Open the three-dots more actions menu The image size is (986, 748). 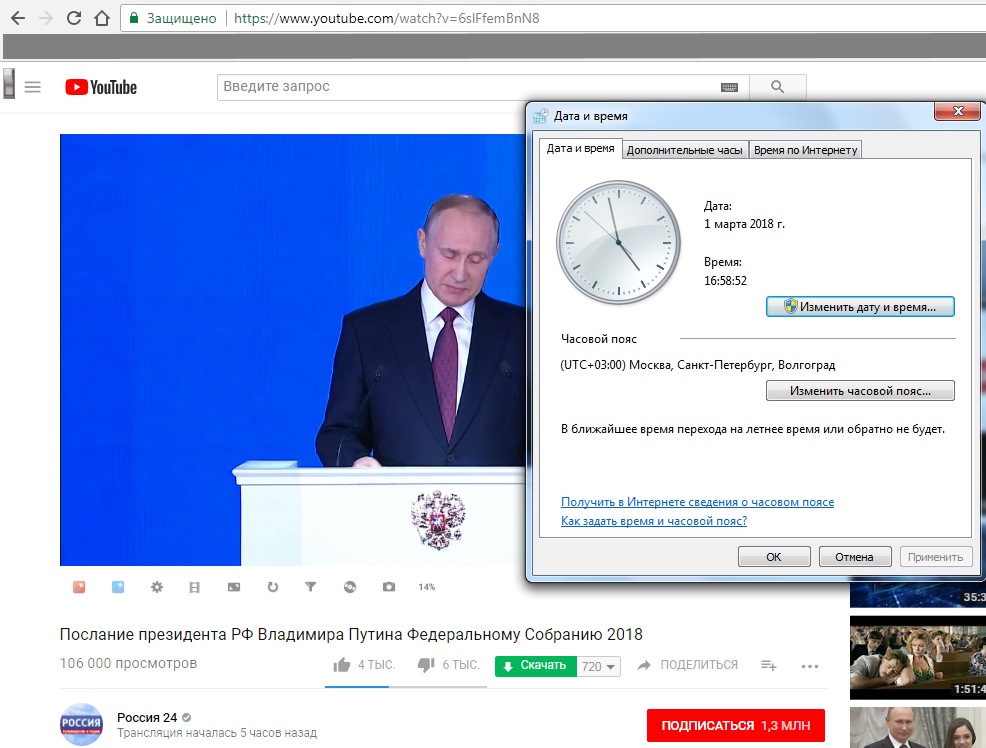pos(810,666)
